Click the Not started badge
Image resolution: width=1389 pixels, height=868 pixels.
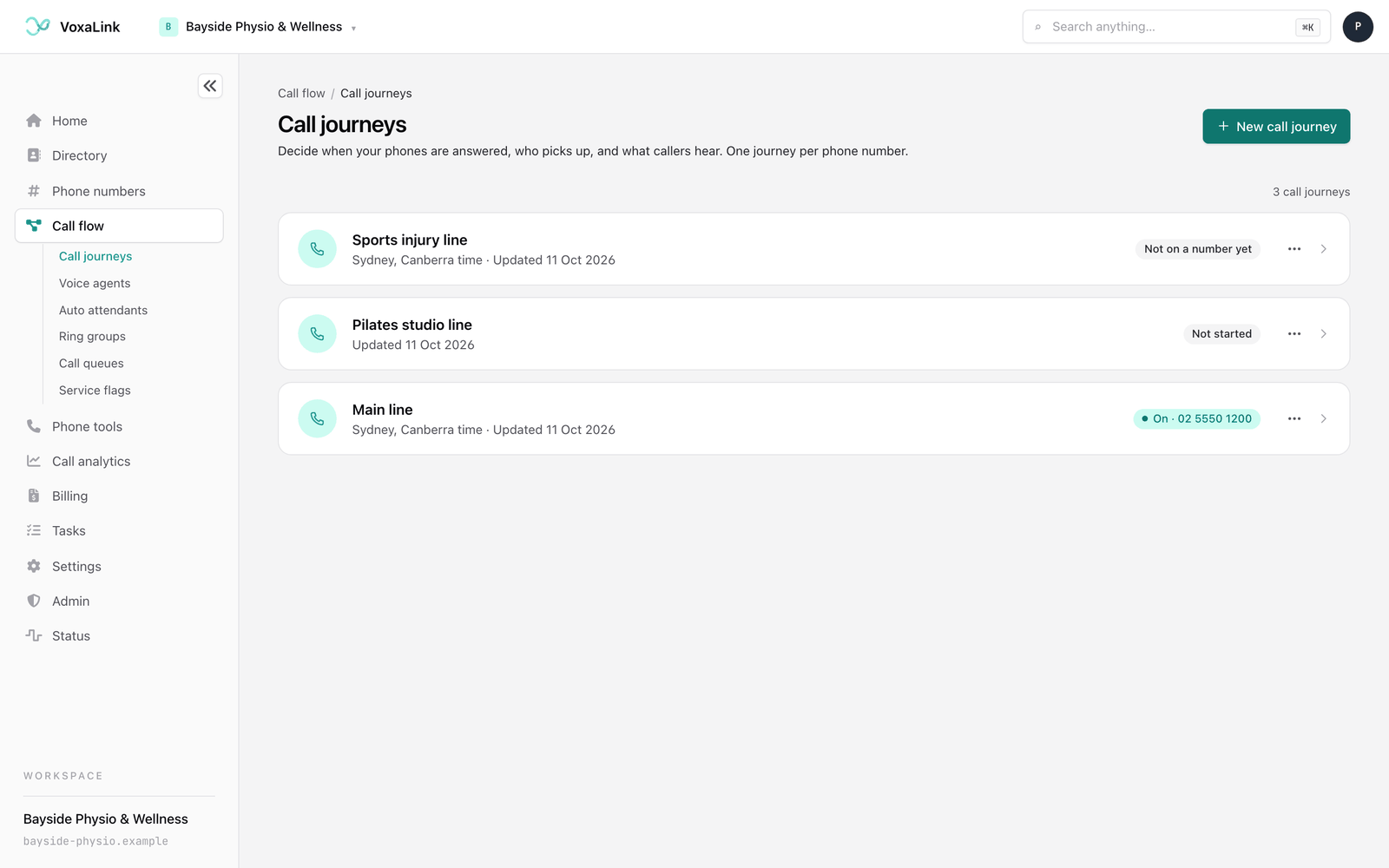pos(1221,334)
